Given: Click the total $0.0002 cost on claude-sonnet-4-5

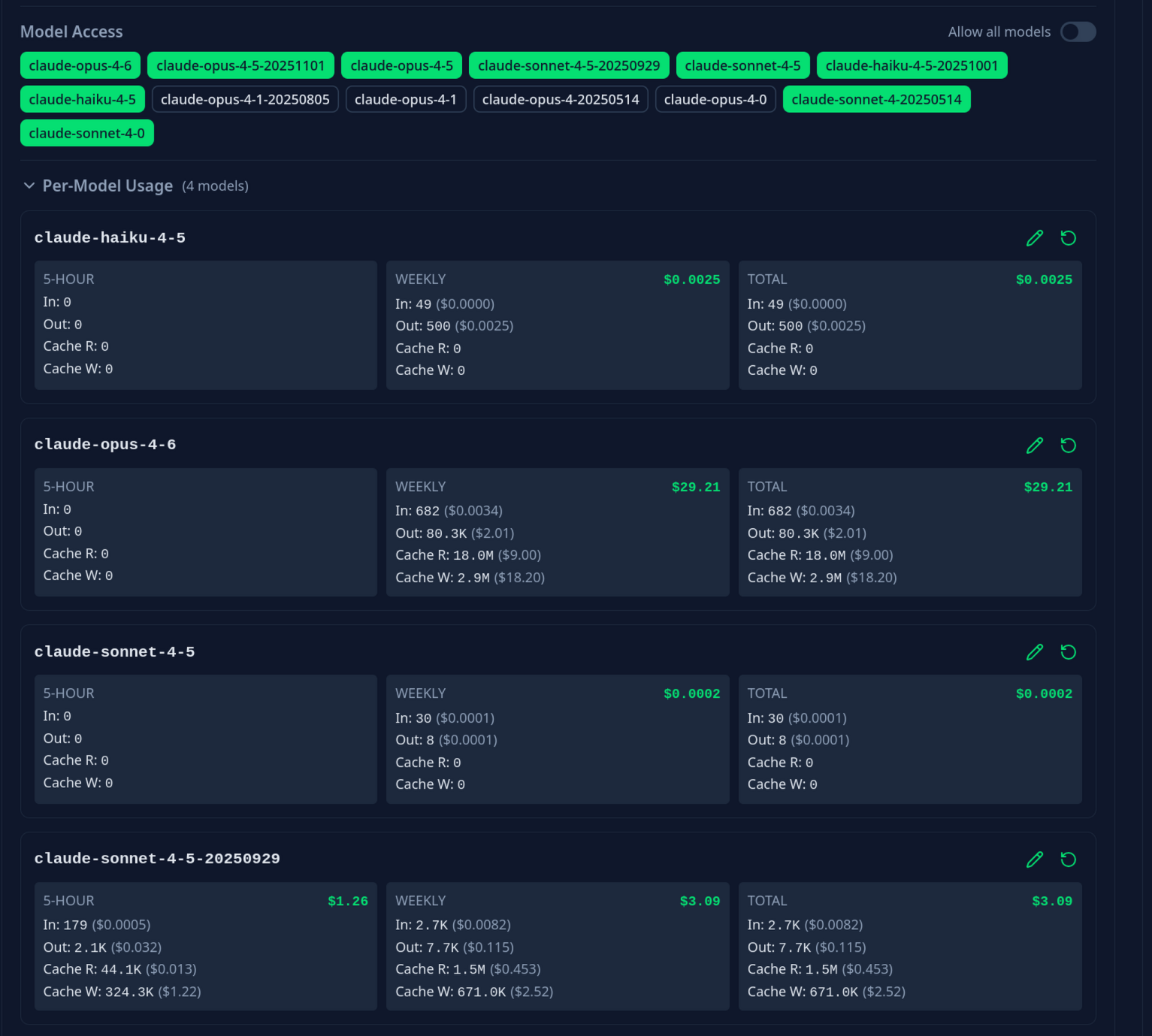Looking at the screenshot, I should pyautogui.click(x=1044, y=693).
